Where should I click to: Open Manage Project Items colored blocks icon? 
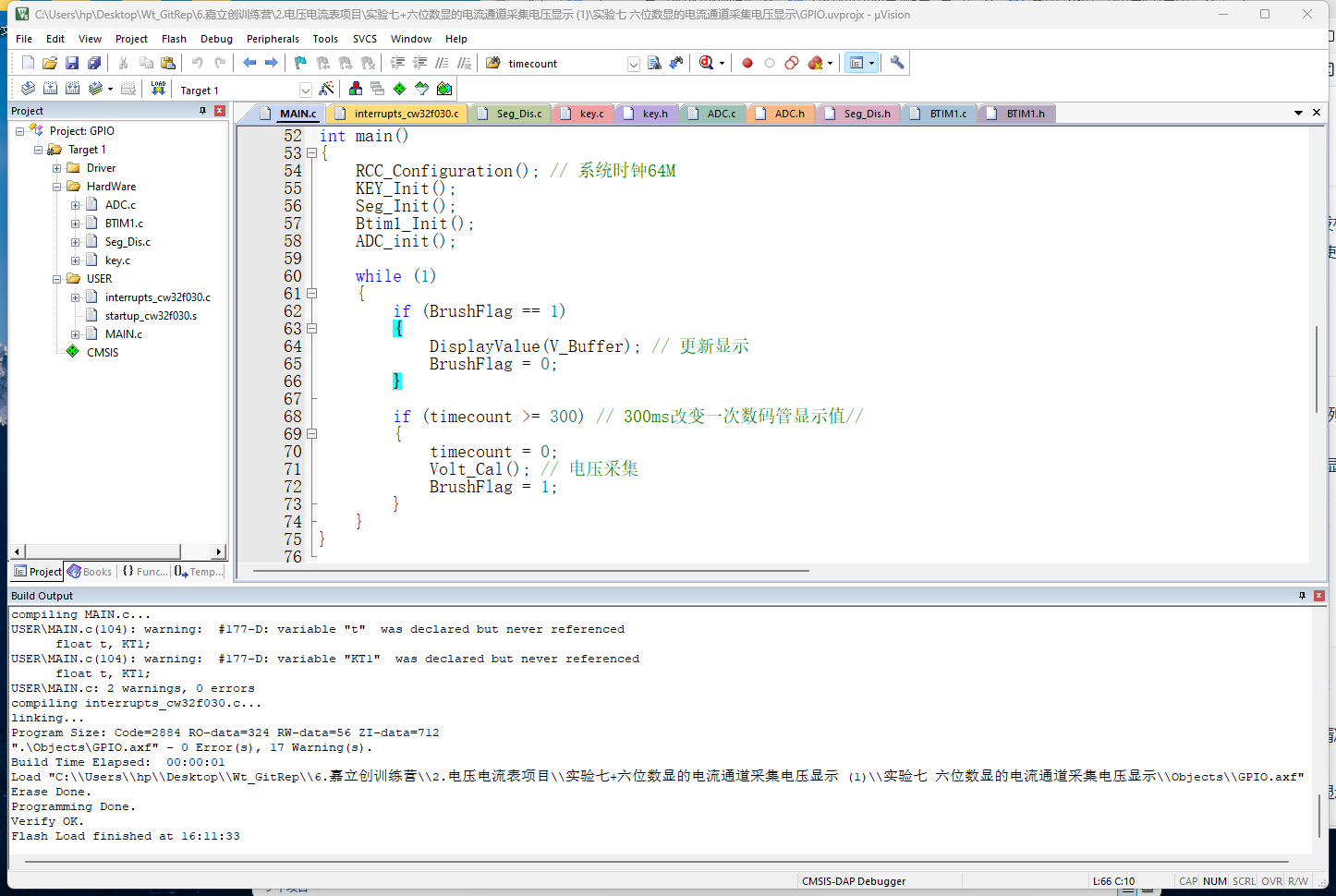coord(356,89)
